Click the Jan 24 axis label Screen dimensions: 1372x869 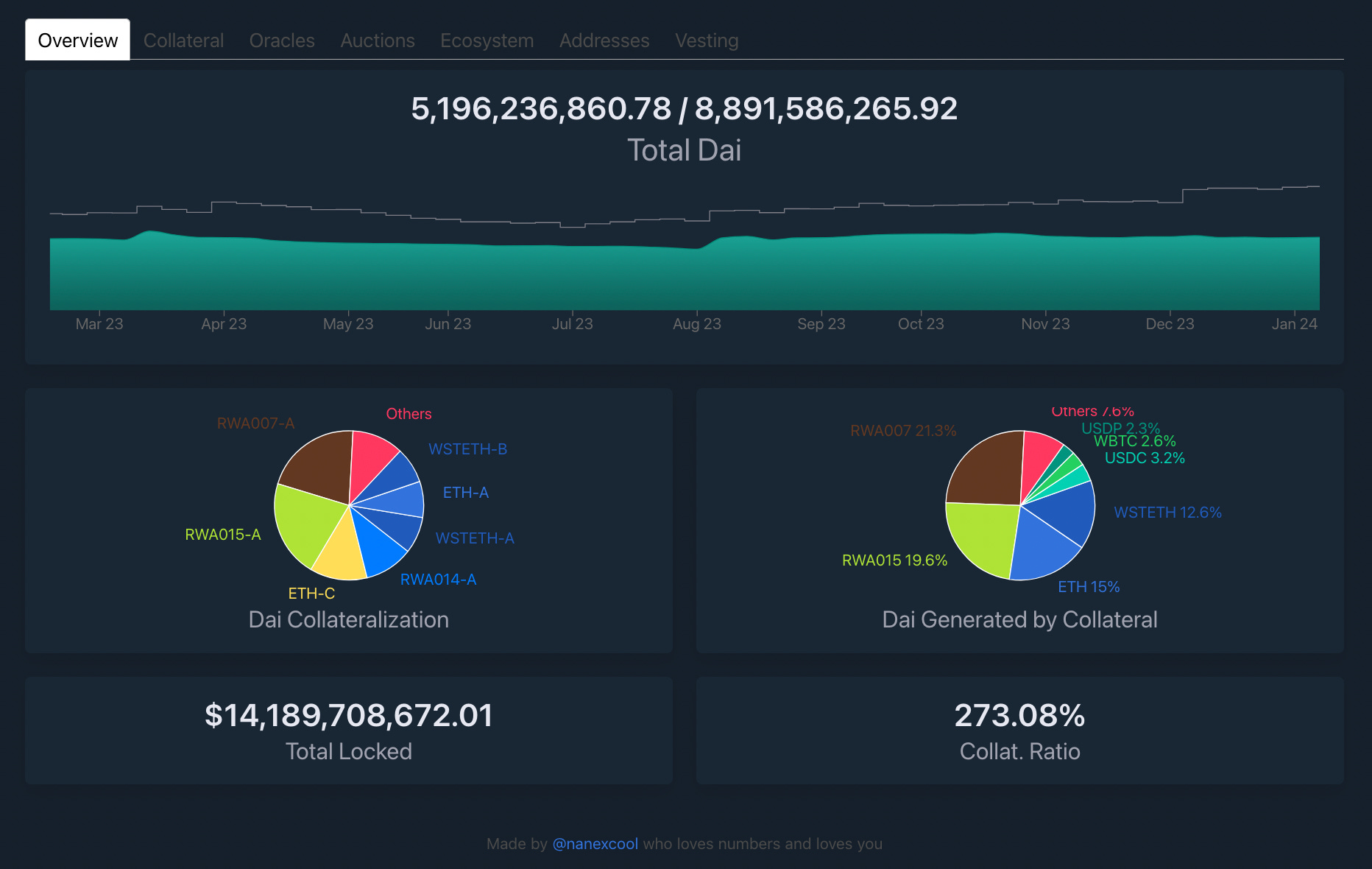pos(1295,324)
